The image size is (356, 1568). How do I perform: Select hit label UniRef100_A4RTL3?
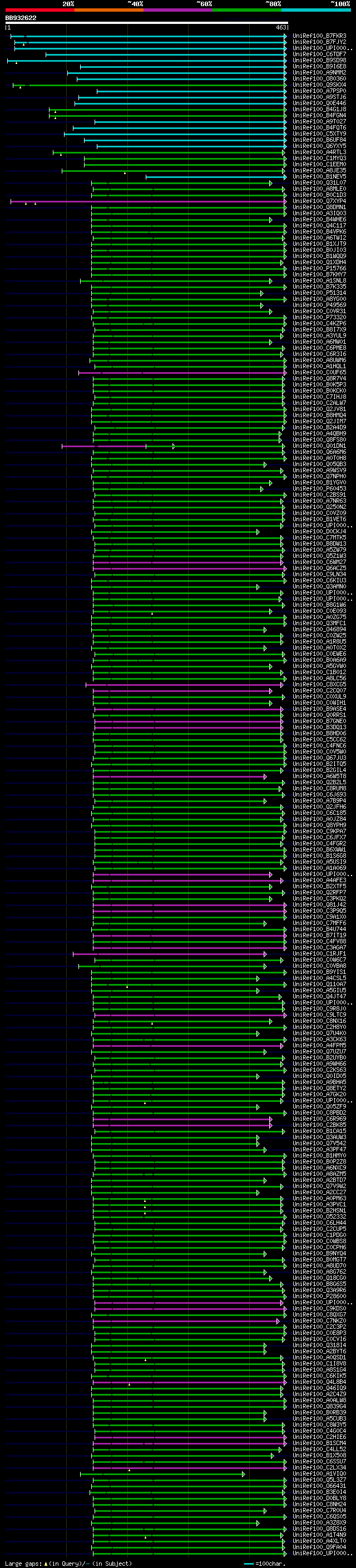[319, 151]
